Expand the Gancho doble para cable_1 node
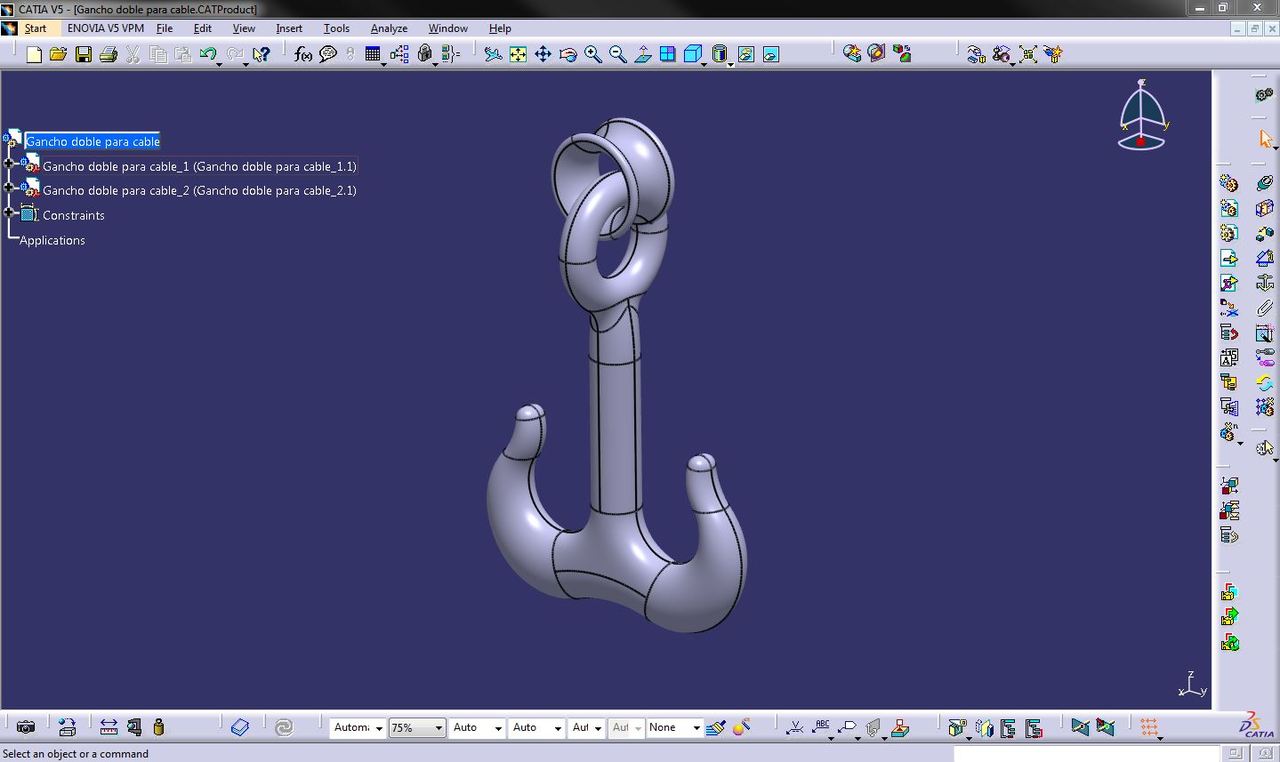1280x762 pixels. coord(9,164)
